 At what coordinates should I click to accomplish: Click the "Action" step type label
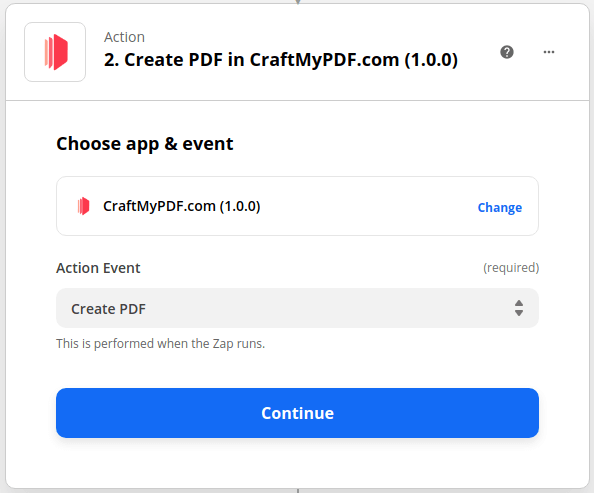pyautogui.click(x=124, y=37)
